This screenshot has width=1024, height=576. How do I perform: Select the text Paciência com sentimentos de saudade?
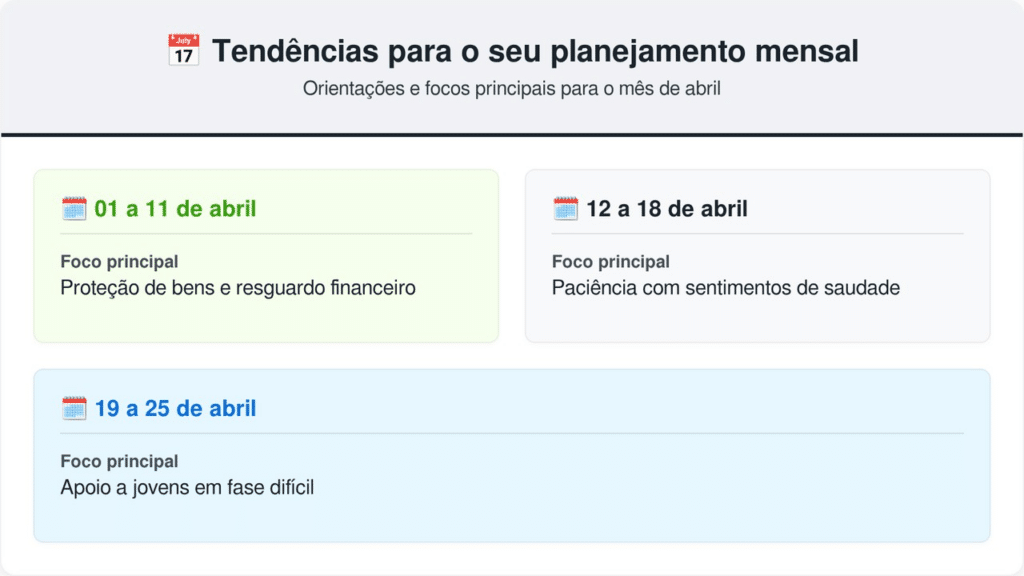(x=726, y=288)
